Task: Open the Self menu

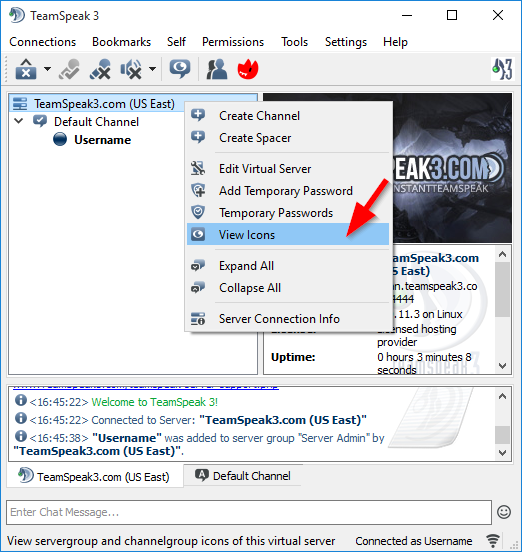Action: (x=176, y=42)
